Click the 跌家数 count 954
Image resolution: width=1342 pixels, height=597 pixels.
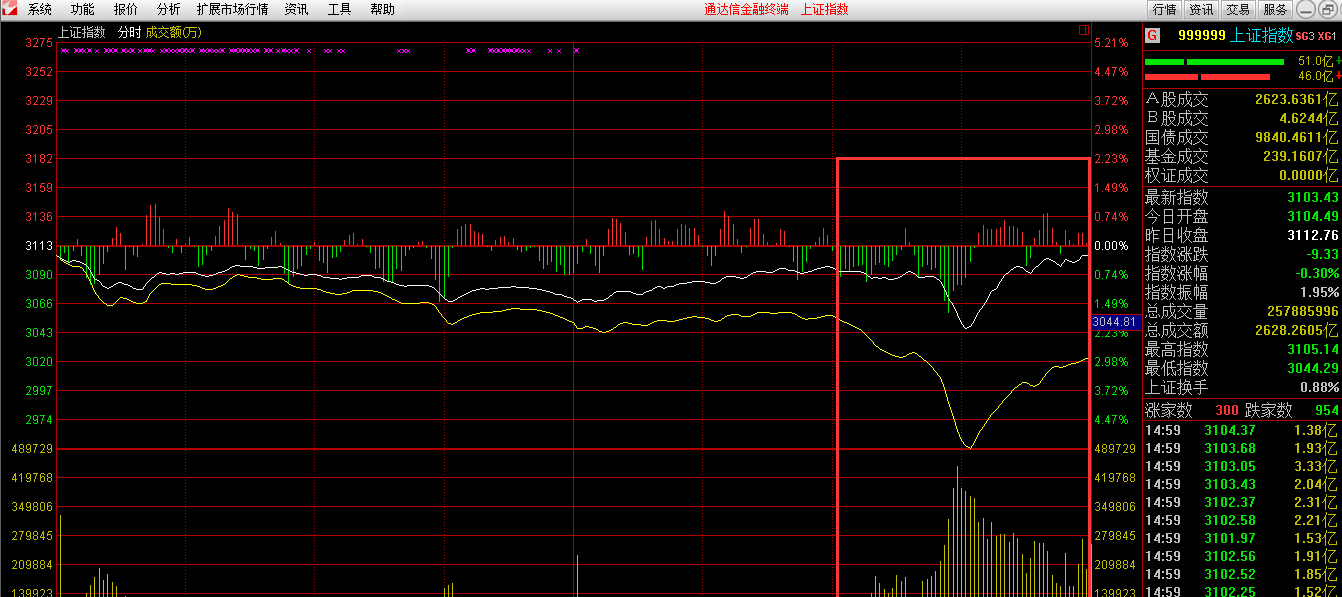point(1327,411)
